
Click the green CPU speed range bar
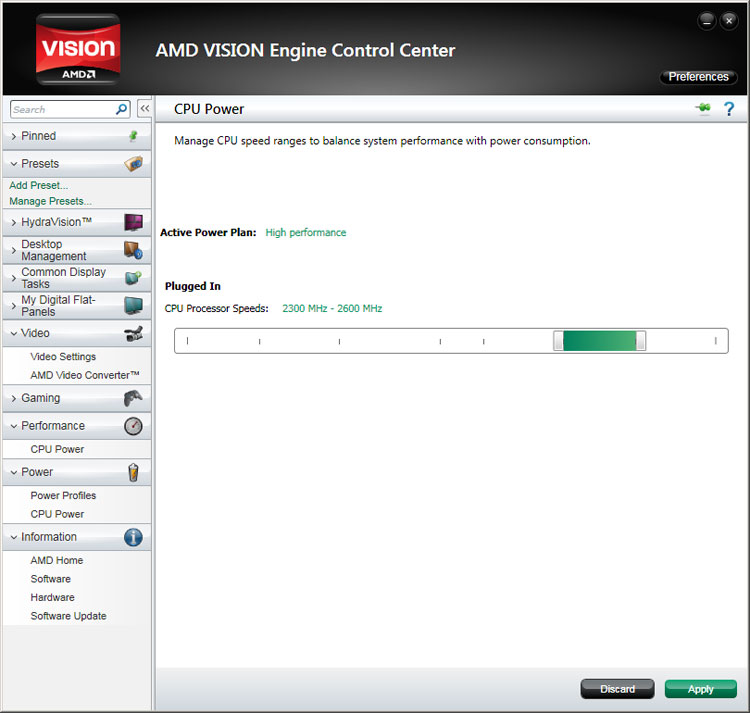pos(599,341)
